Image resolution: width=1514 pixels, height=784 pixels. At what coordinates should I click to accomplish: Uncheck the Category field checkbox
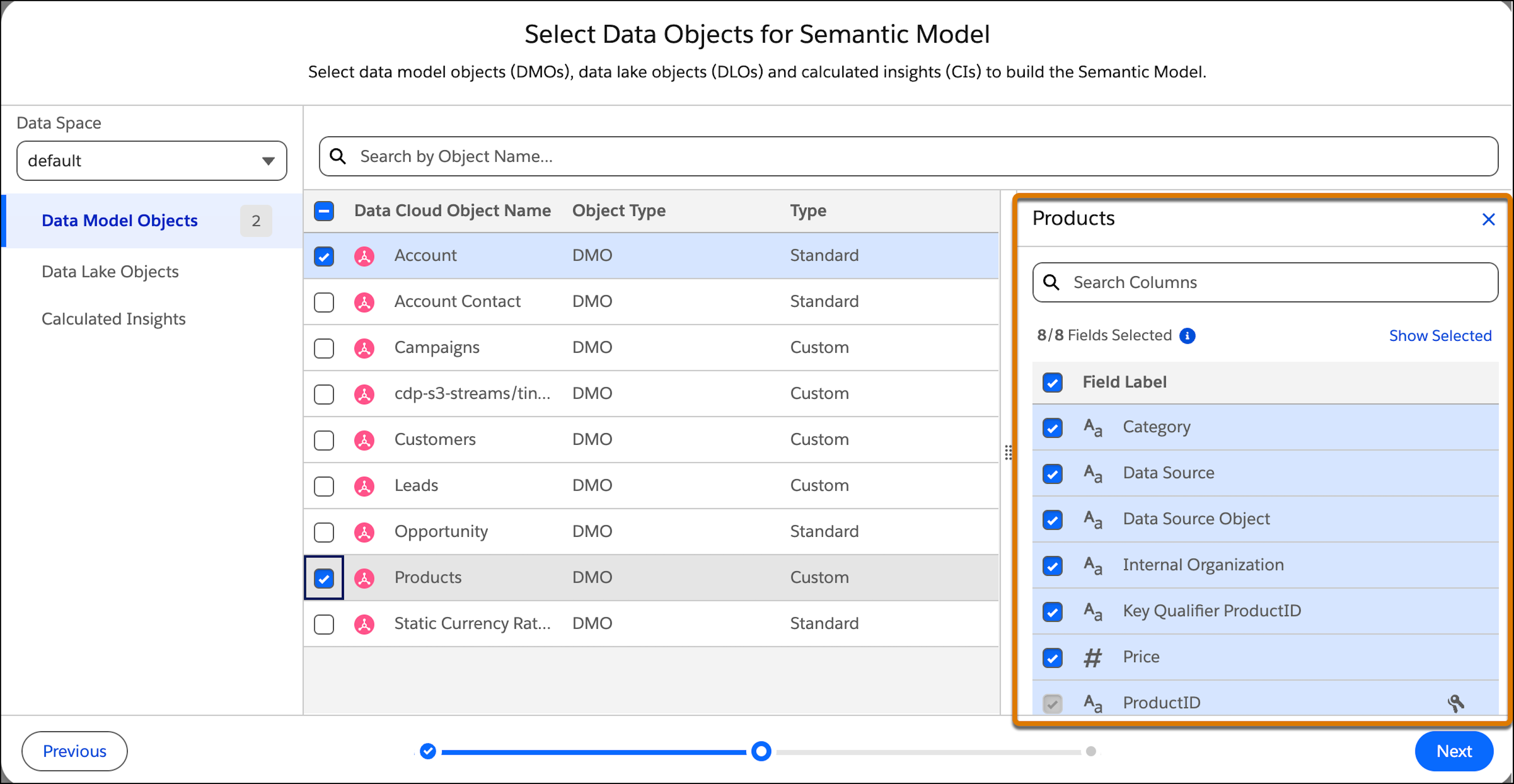pyautogui.click(x=1052, y=427)
